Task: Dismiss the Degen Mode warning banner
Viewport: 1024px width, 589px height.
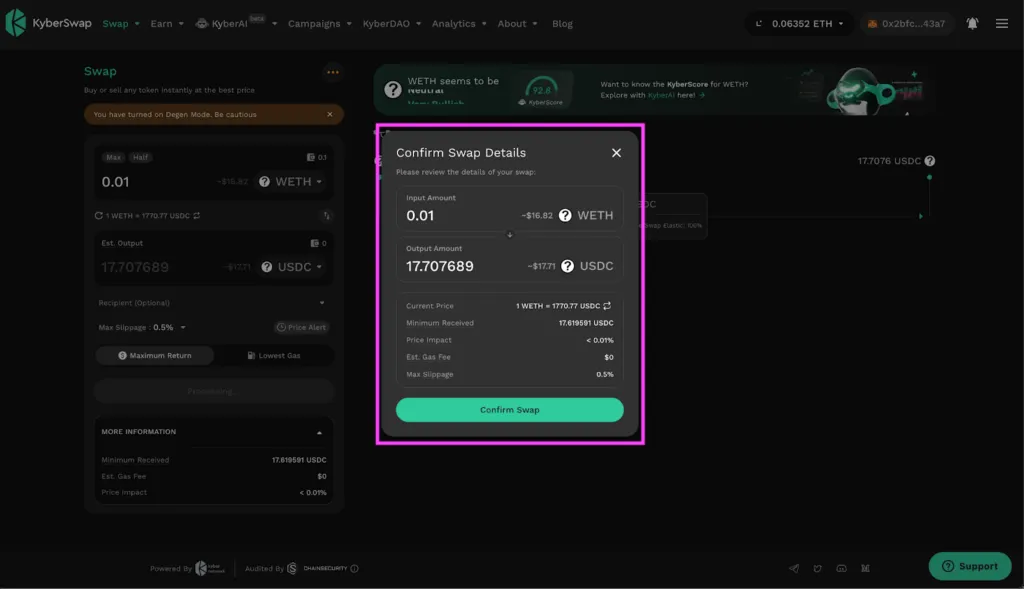Action: [x=330, y=114]
